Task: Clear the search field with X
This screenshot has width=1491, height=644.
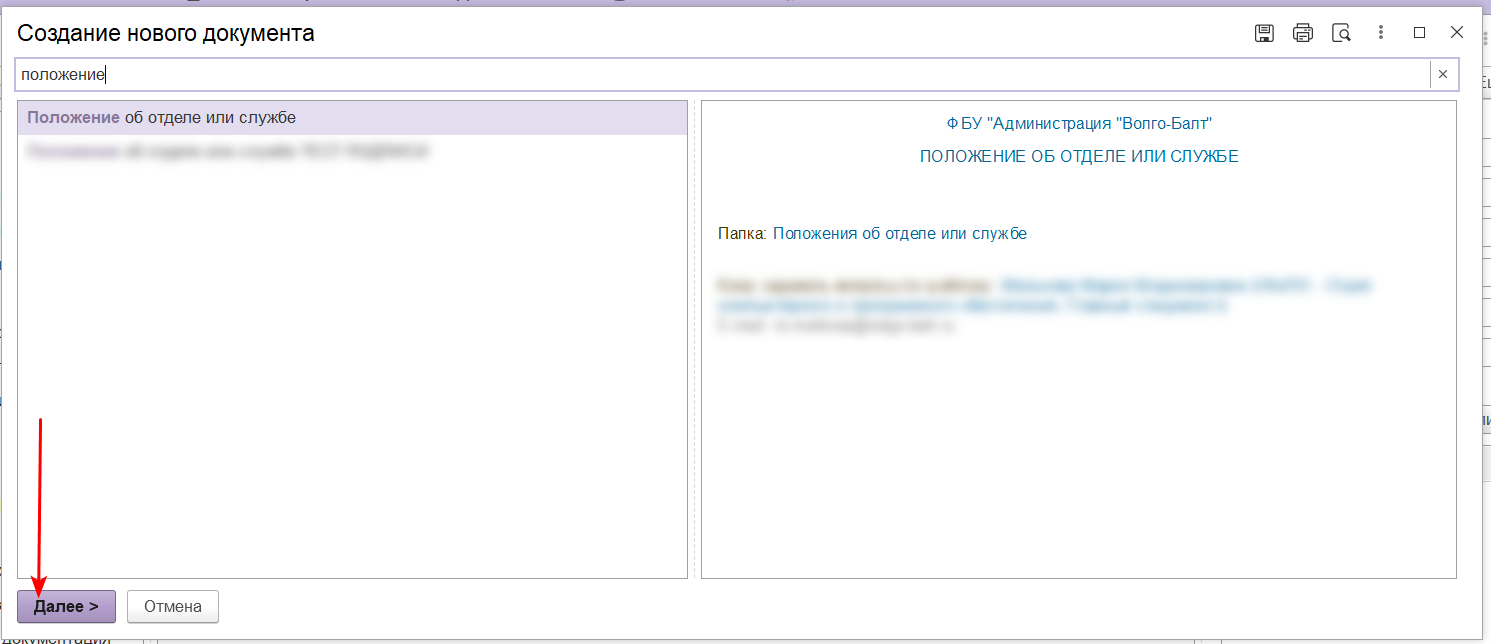Action: (1443, 74)
